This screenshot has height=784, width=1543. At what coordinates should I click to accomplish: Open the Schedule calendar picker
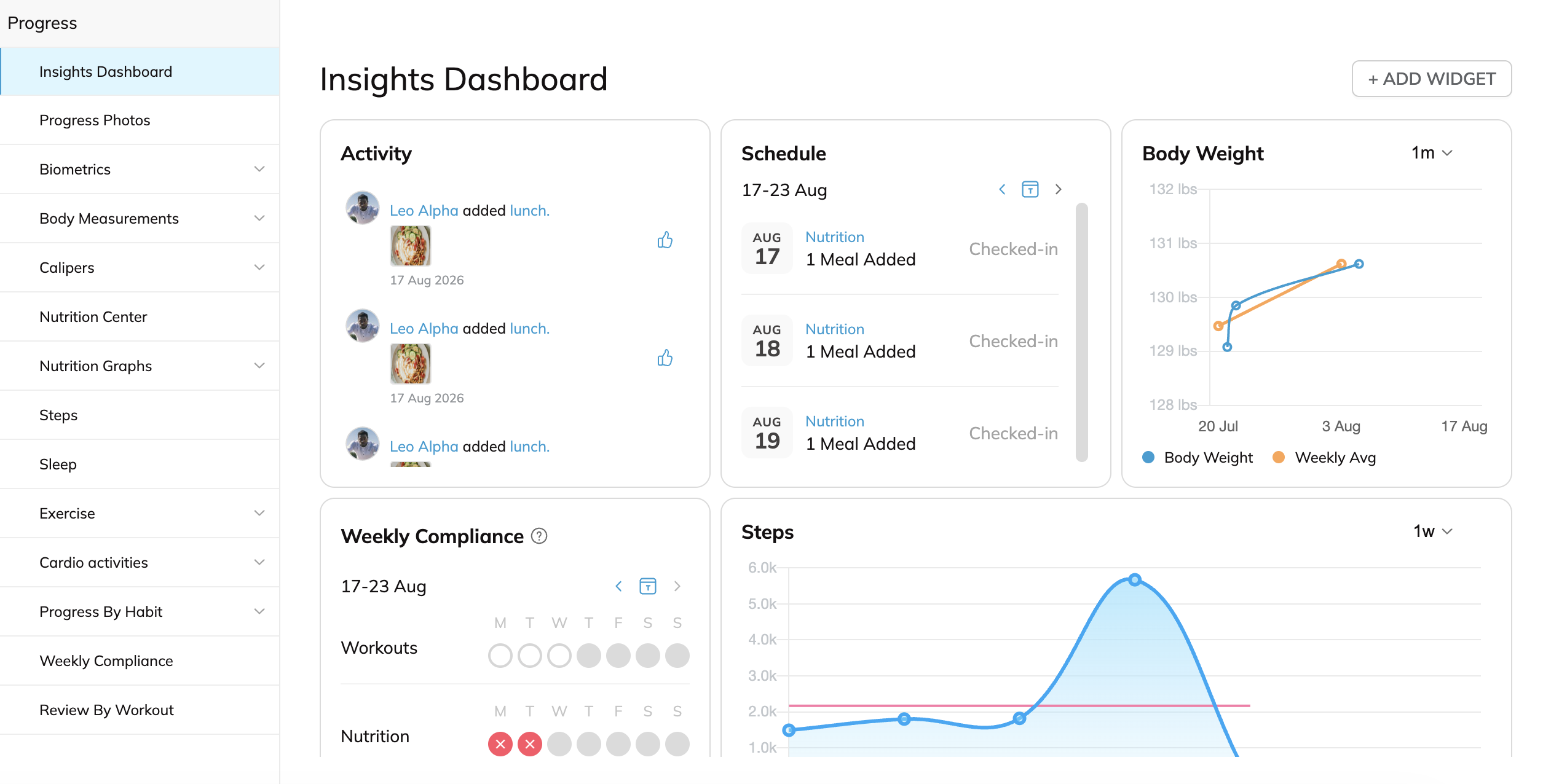(1030, 189)
